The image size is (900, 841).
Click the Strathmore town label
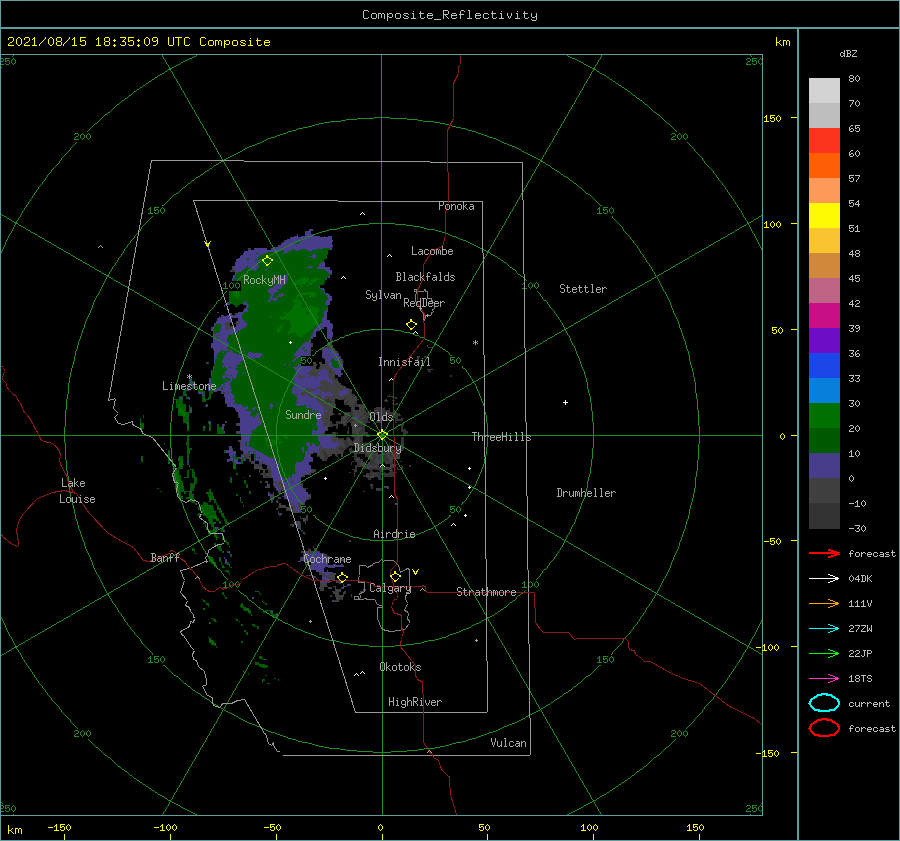(486, 592)
